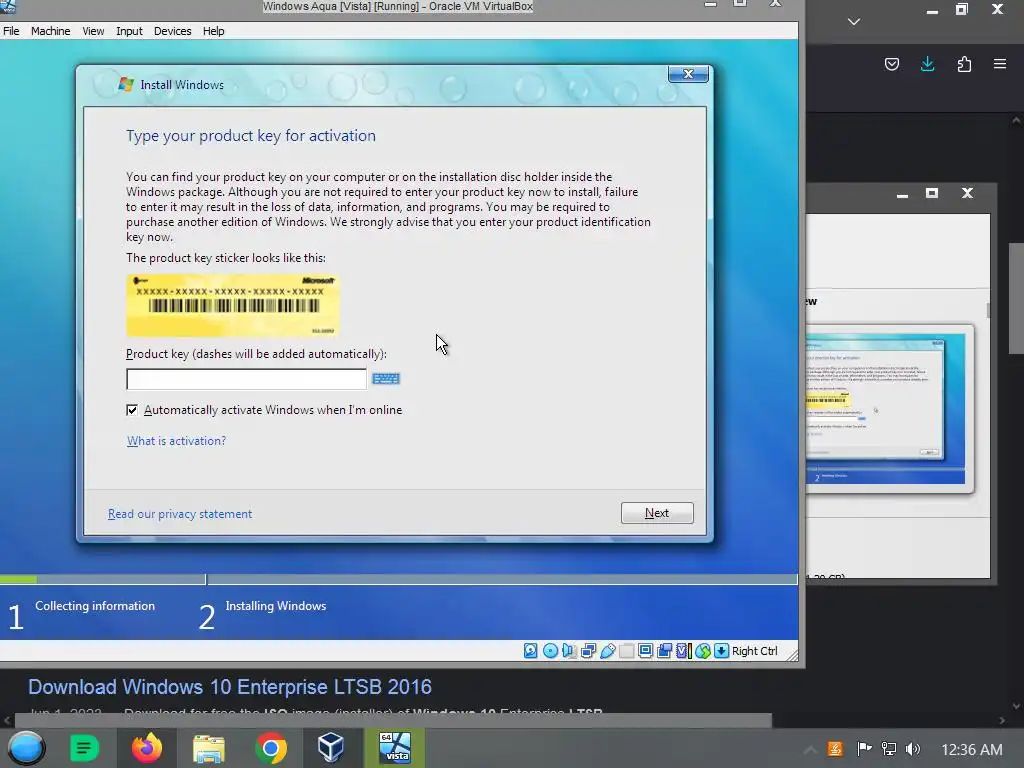The width and height of the screenshot is (1024, 768).
Task: Open the Input menu
Action: pos(129,31)
